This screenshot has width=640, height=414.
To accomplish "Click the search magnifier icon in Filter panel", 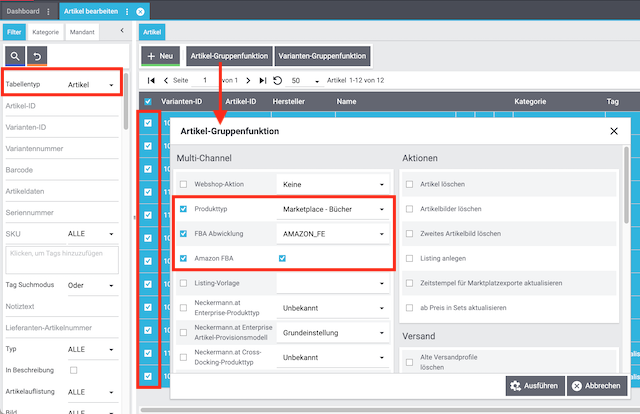I will [15, 56].
